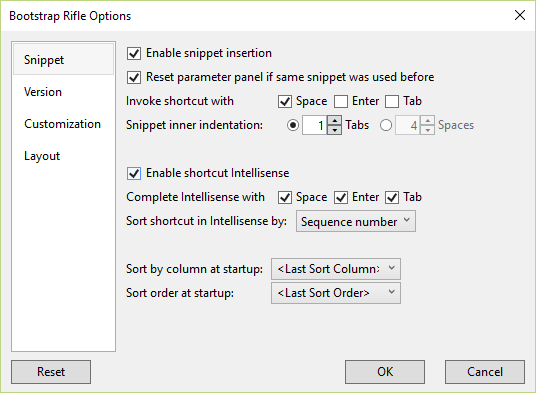536x393 pixels.
Task: Uncheck Space for Invoke shortcut with
Action: [x=285, y=101]
